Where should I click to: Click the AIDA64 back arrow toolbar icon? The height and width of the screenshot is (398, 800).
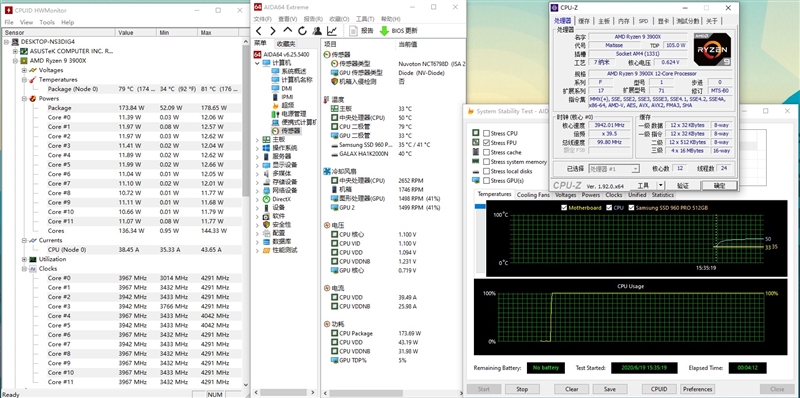tap(259, 31)
